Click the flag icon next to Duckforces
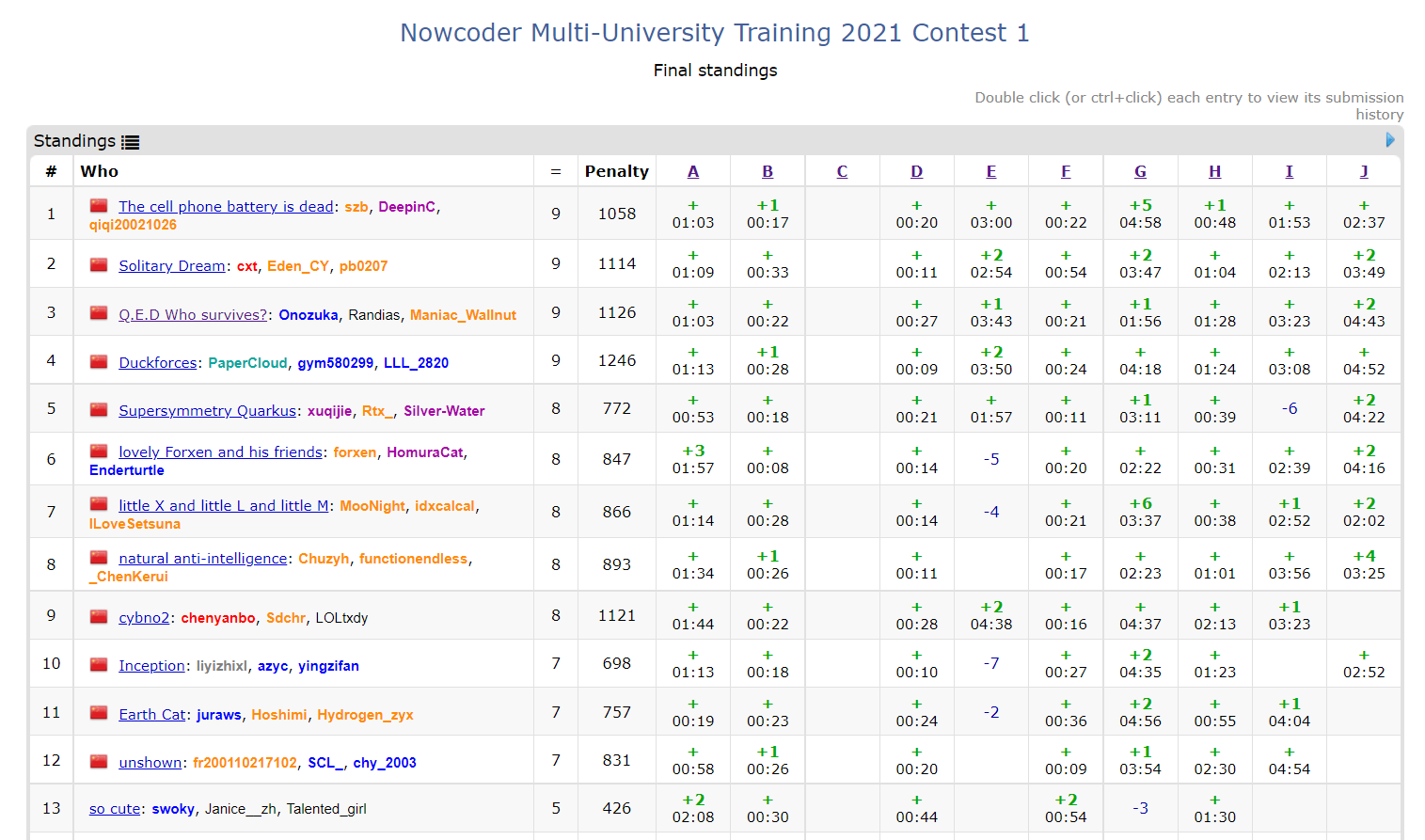The image size is (1425, 840). pos(99,362)
